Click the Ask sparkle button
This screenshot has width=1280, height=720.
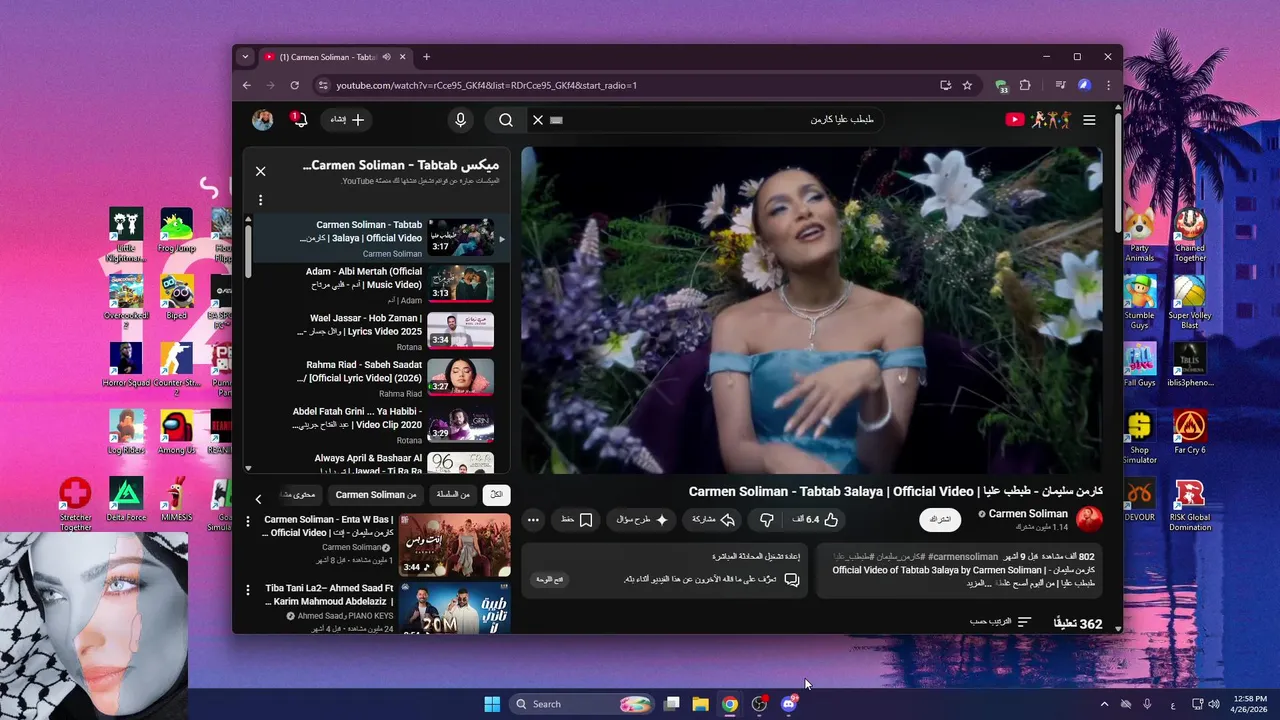point(642,520)
